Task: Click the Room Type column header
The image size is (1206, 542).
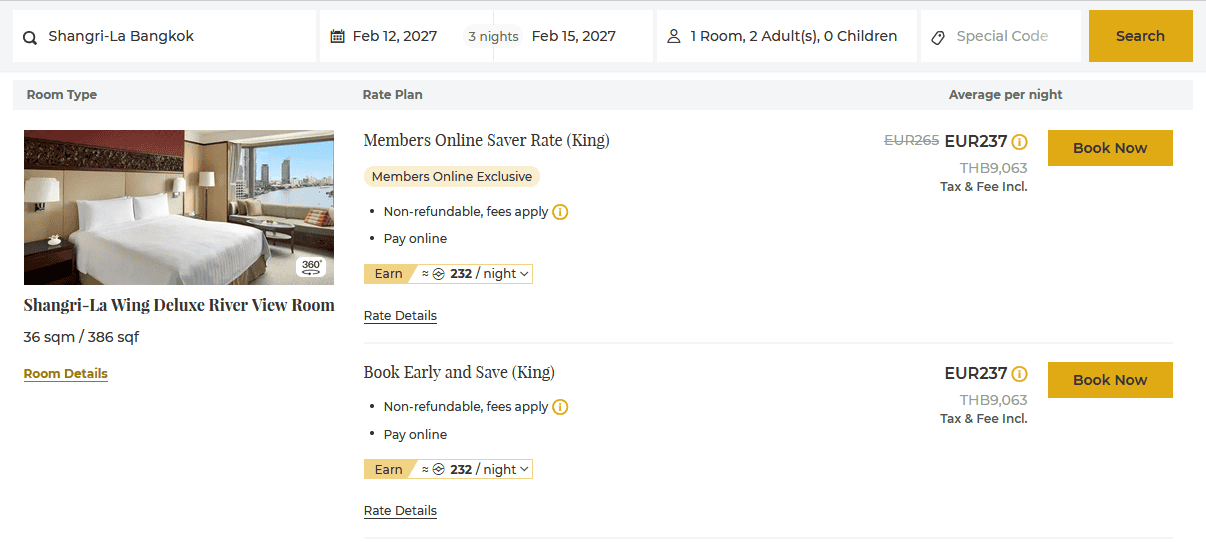Action: pos(62,95)
